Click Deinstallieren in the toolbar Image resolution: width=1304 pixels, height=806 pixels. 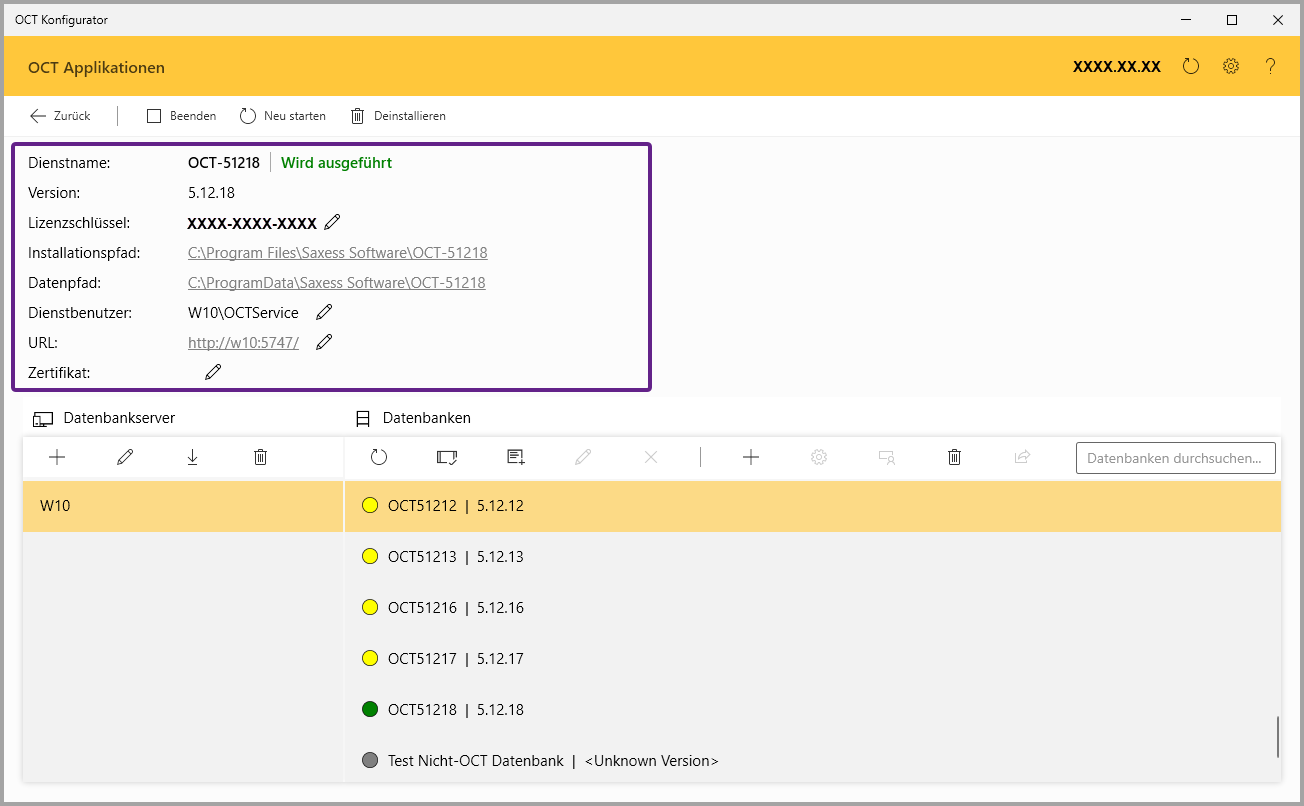(x=398, y=116)
